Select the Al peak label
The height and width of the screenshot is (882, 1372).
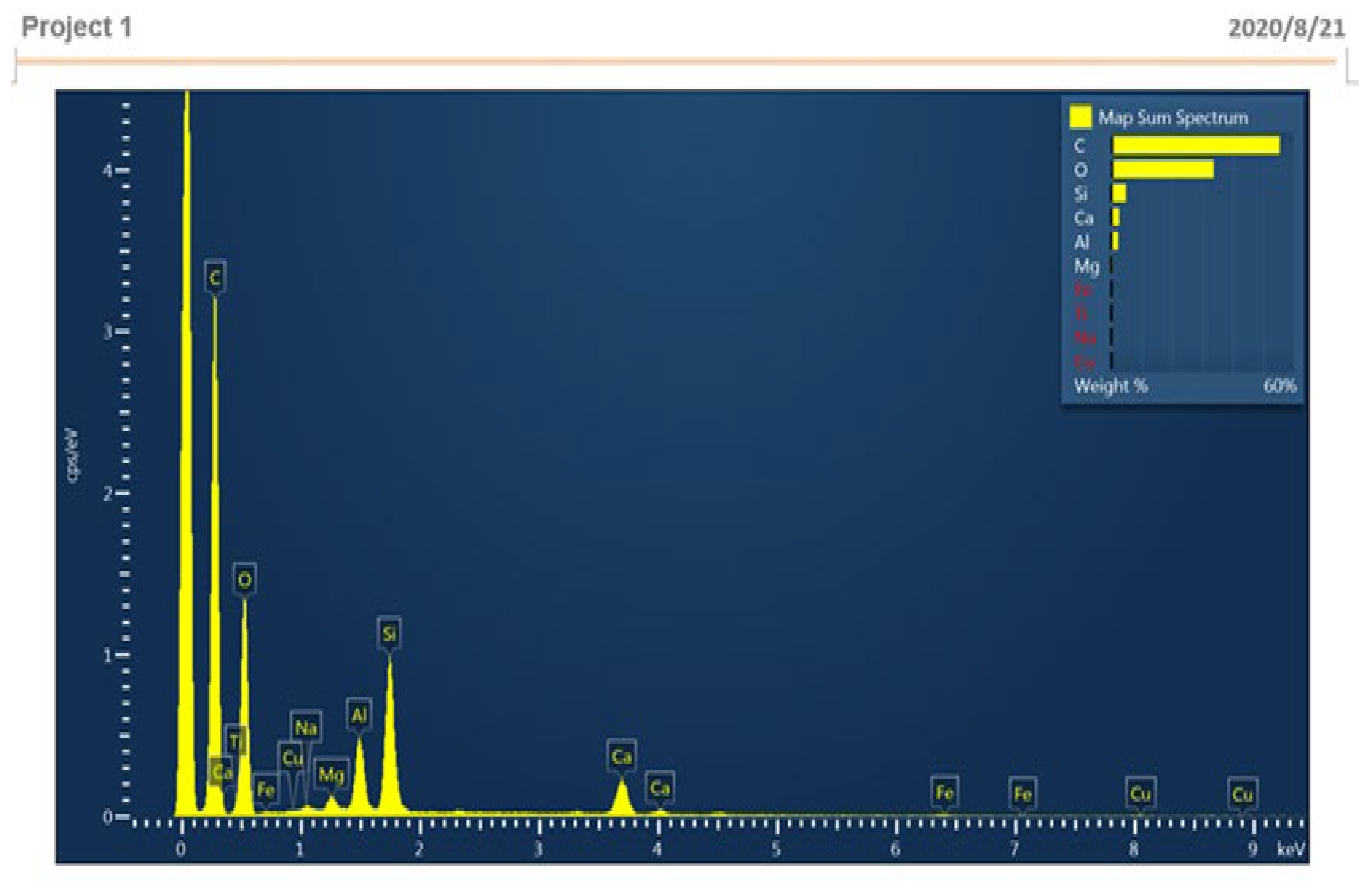point(359,715)
